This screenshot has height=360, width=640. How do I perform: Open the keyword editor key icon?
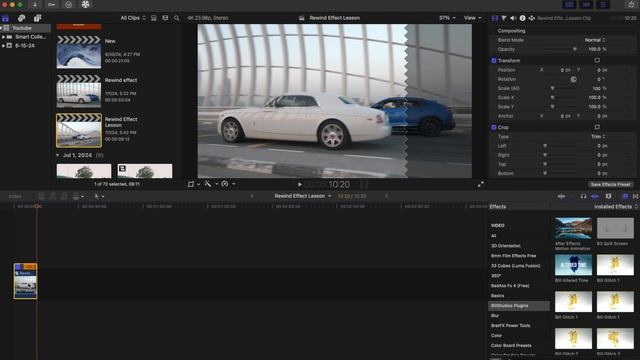pyautogui.click(x=51, y=4)
